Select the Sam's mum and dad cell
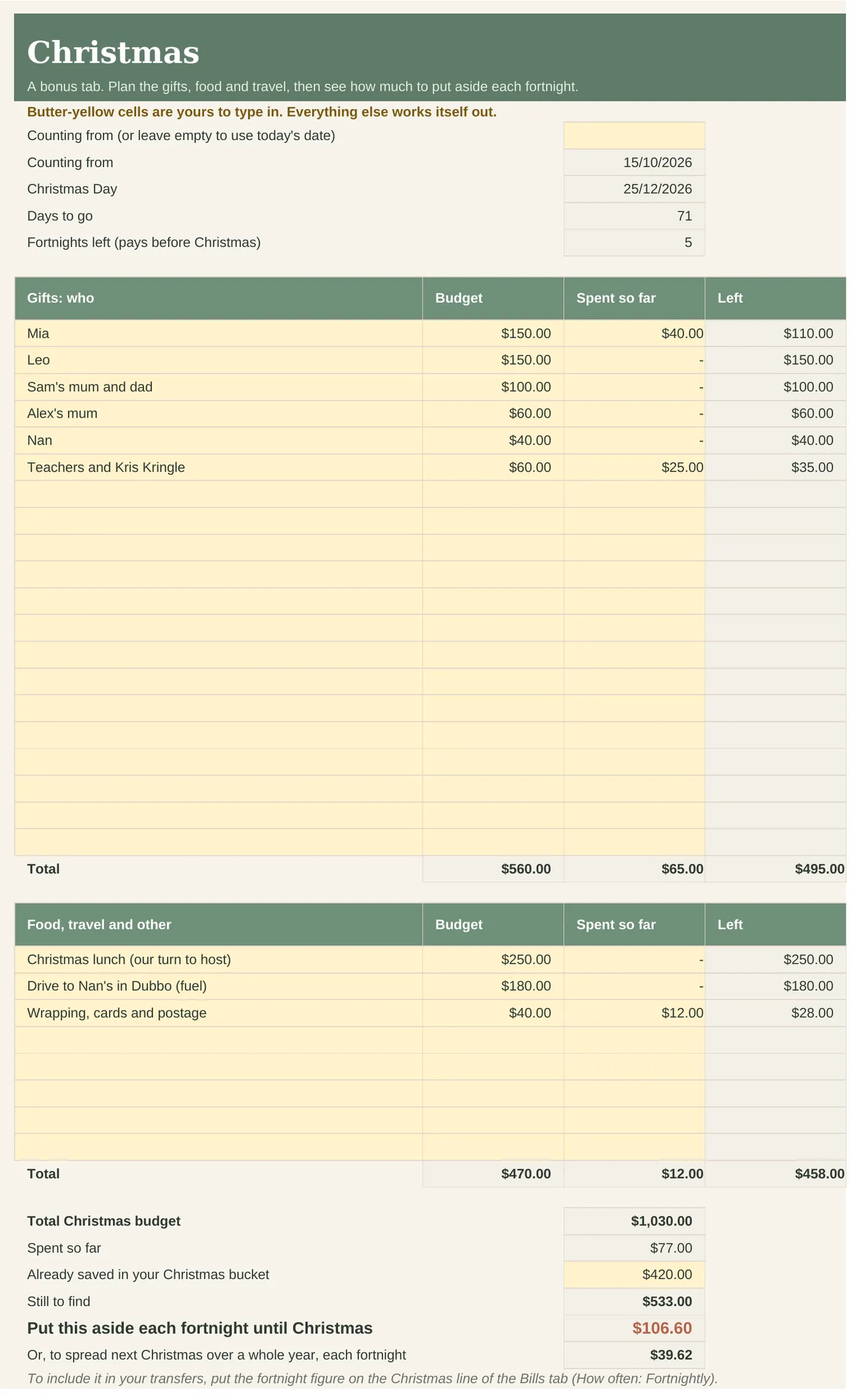 [x=219, y=387]
